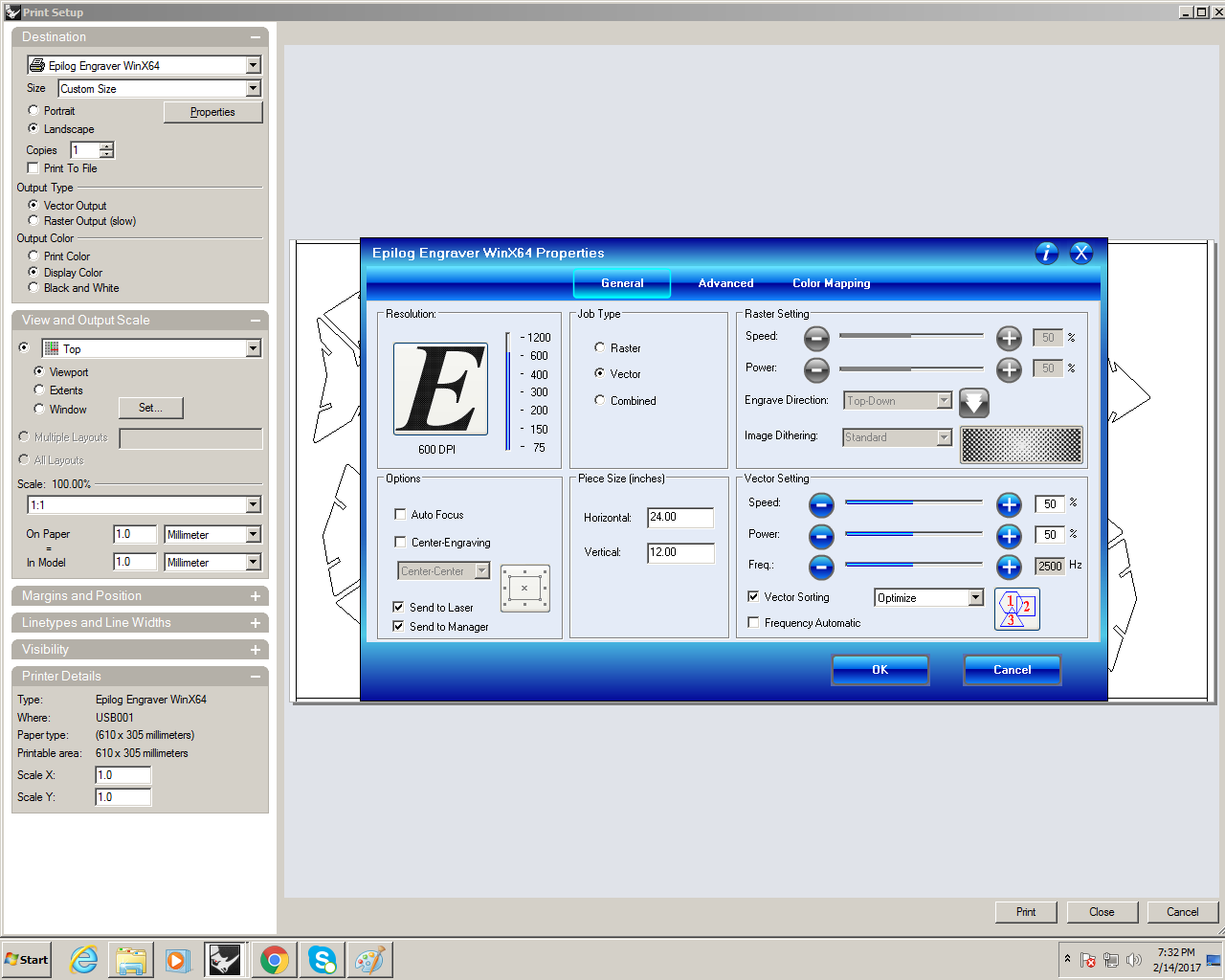Click the Set... button
Image resolution: width=1225 pixels, height=980 pixels.
[x=150, y=408]
